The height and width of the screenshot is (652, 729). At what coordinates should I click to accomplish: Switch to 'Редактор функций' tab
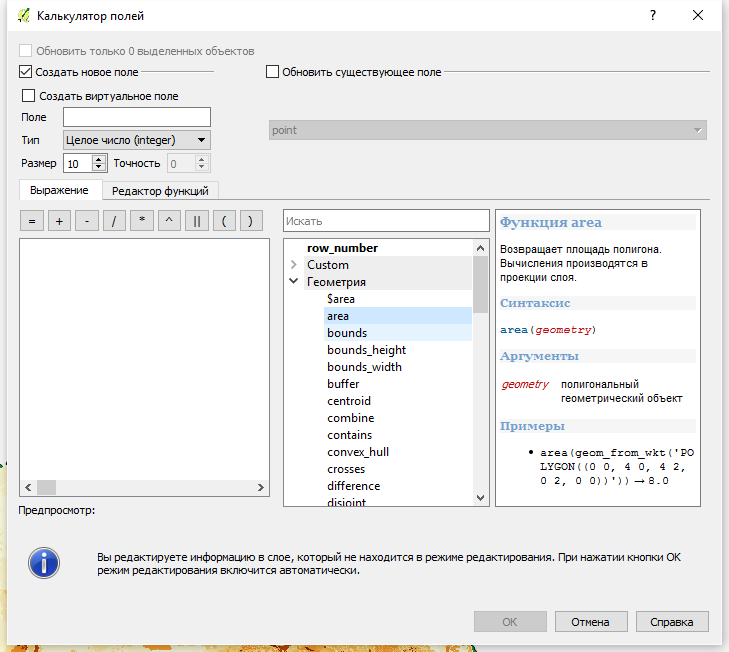[160, 190]
